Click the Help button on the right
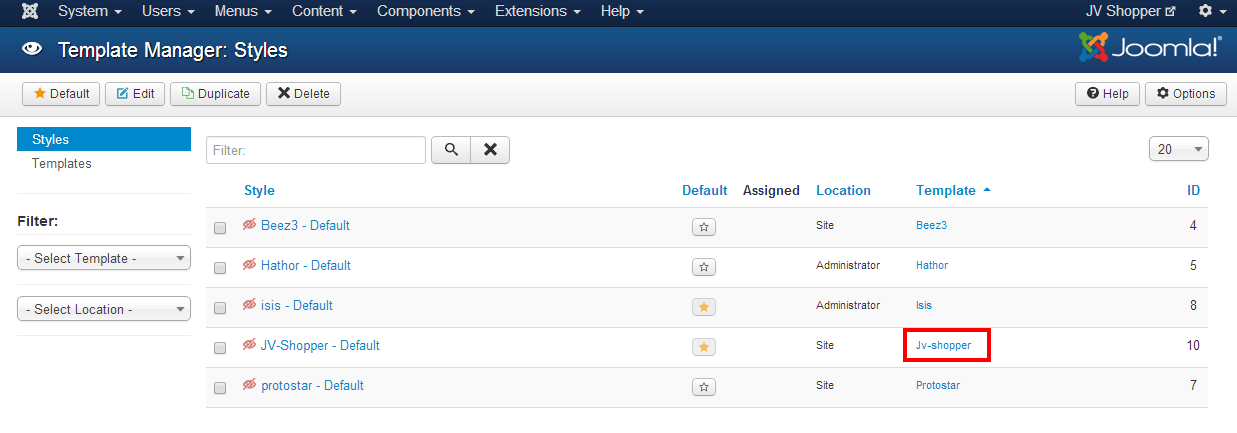1237x433 pixels. pos(1107,93)
